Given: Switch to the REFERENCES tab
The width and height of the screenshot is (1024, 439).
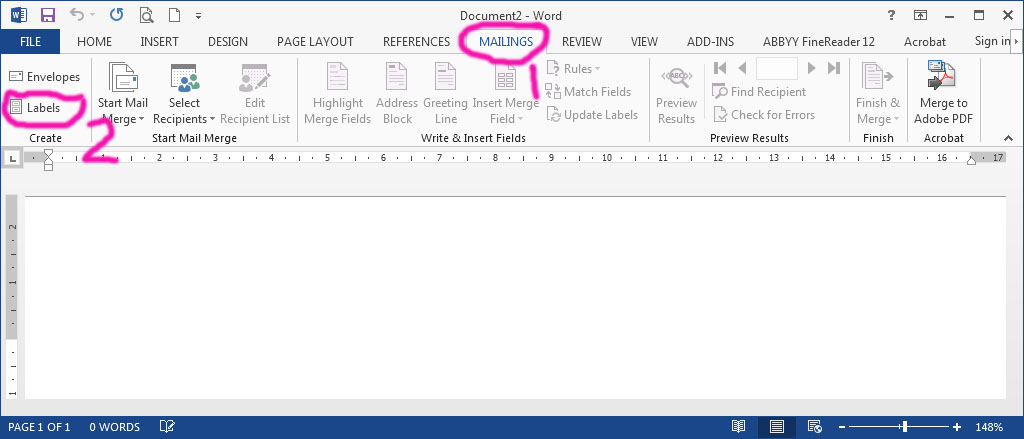Looking at the screenshot, I should (416, 41).
